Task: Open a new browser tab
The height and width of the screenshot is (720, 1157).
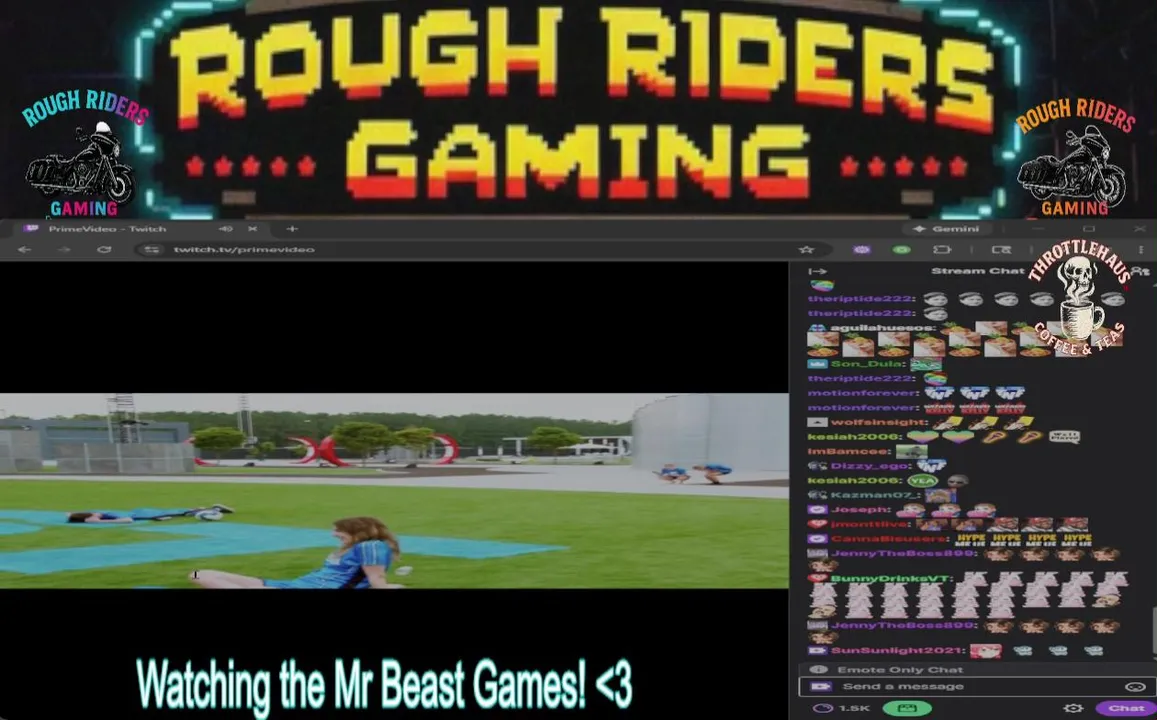Action: [x=291, y=229]
